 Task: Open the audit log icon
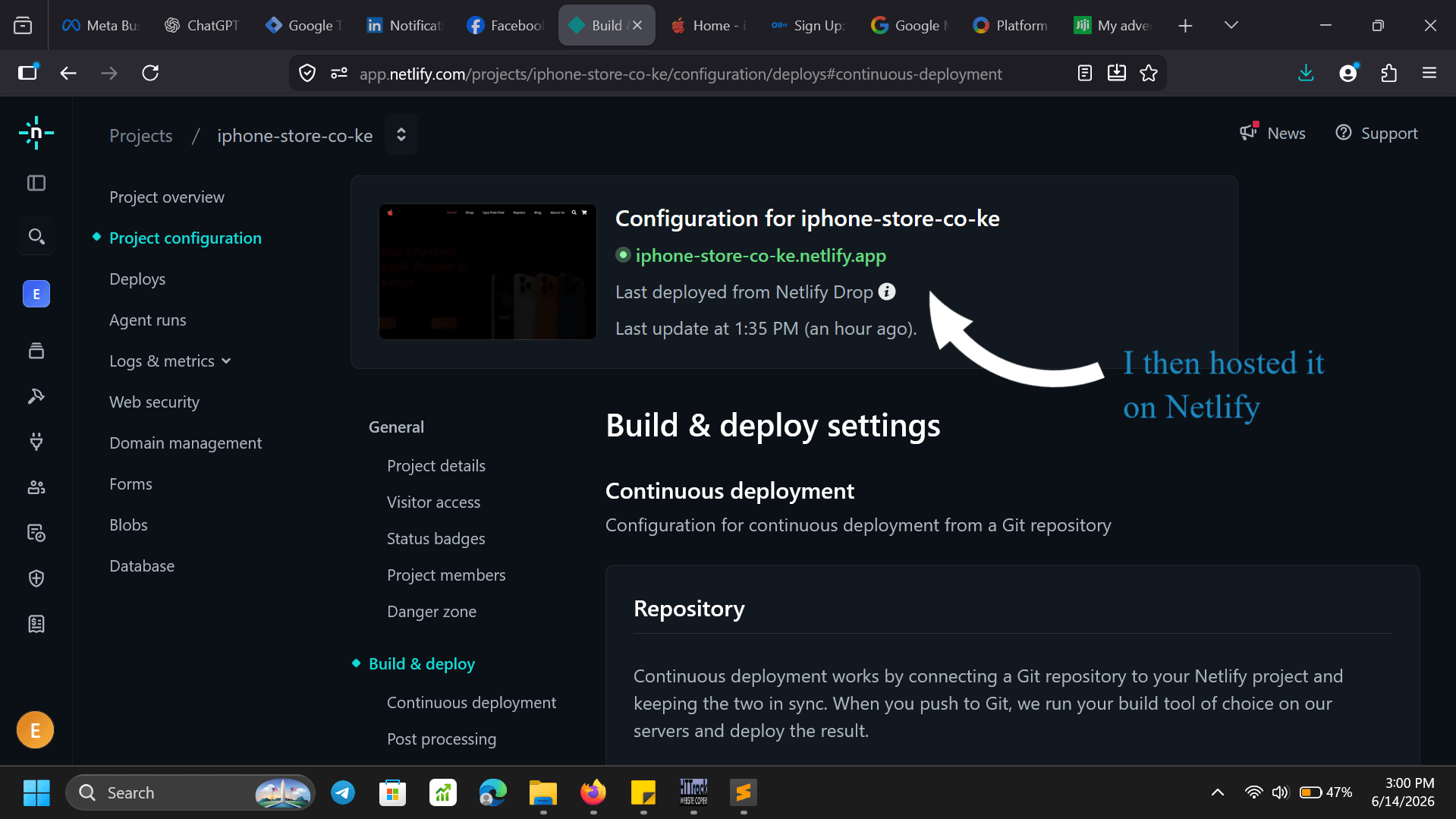point(36,533)
